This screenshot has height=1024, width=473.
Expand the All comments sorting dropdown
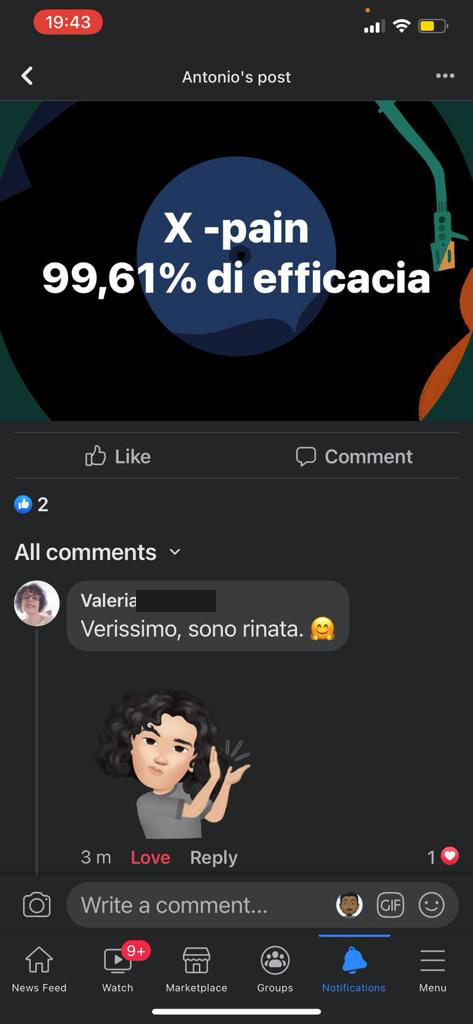(97, 552)
